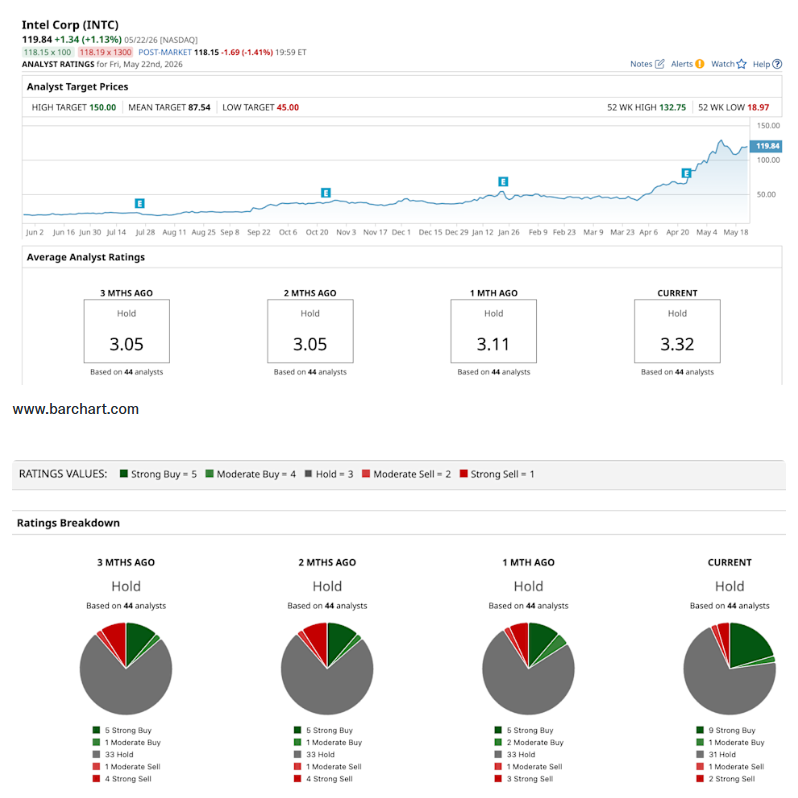Click the HIGH TARGET 150.00 value
798x798 pixels.
point(103,107)
